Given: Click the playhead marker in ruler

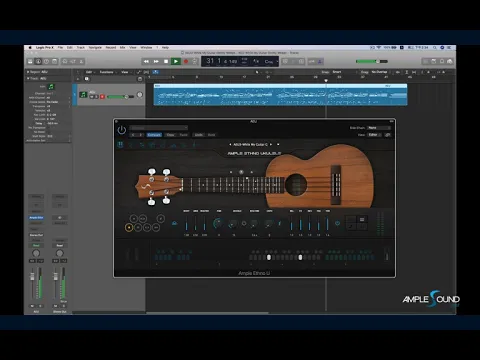Looking at the screenshot, I should tap(326, 80).
